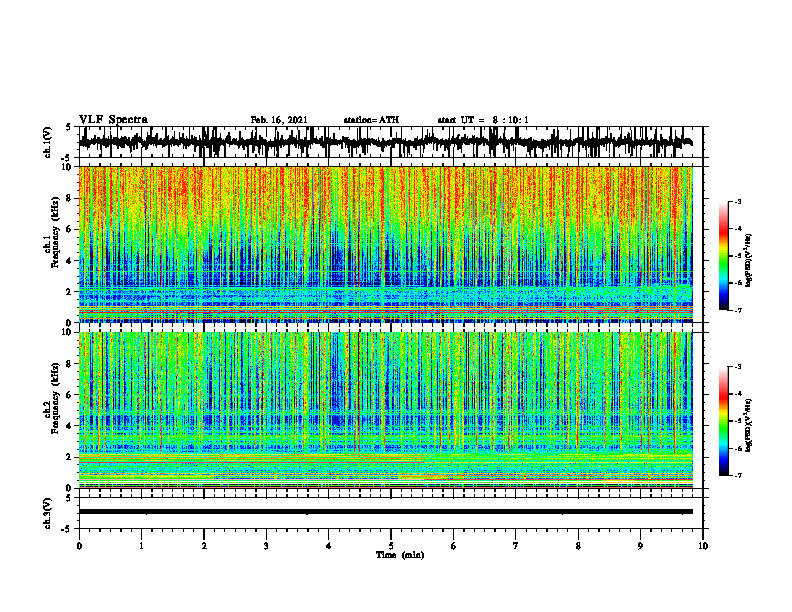Viewport: 792px width, 612px height.
Task: Click the "-3" label on ch.1 color bar
Action: [x=738, y=201]
